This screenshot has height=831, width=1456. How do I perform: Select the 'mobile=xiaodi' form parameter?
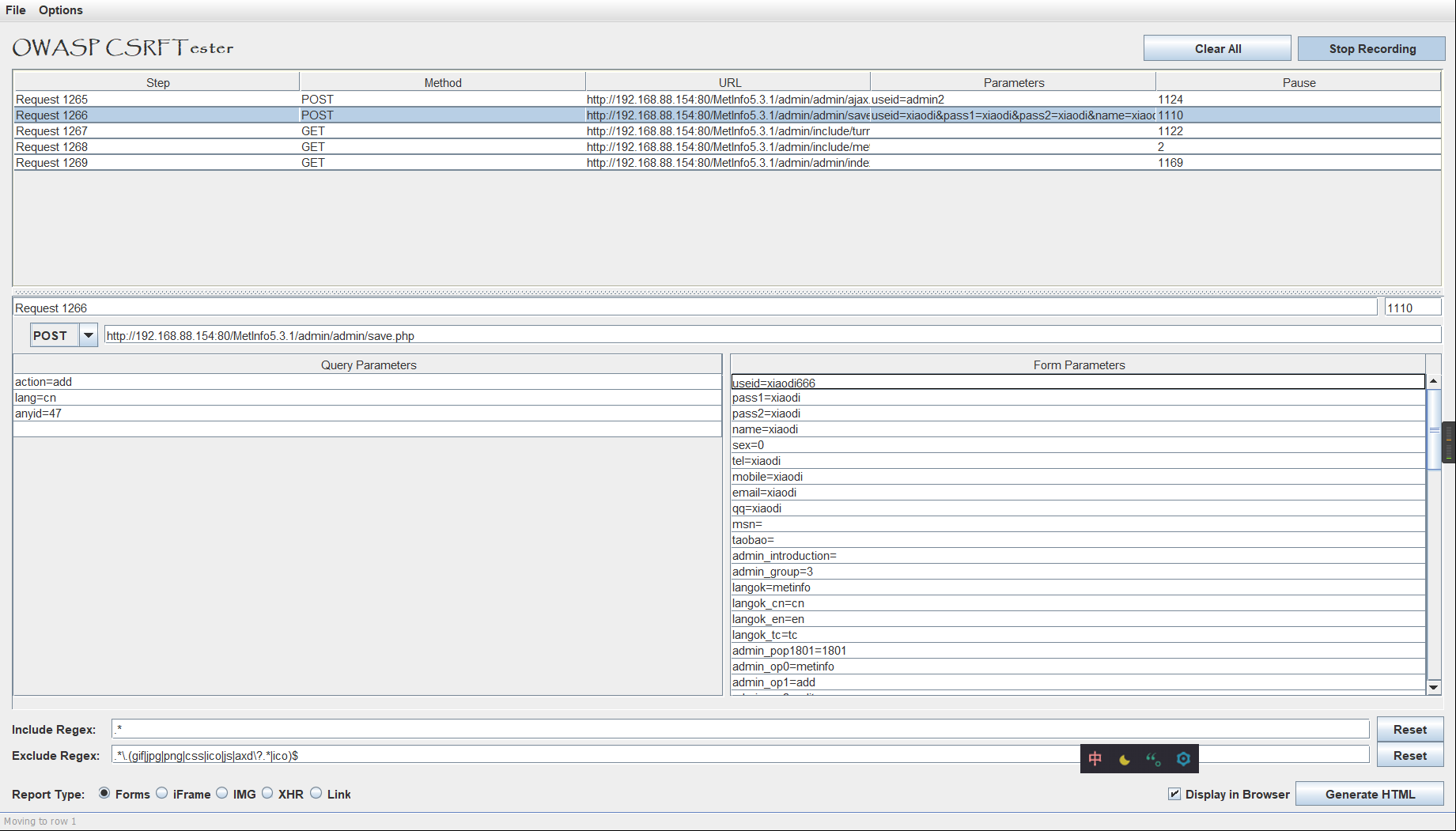point(1078,477)
